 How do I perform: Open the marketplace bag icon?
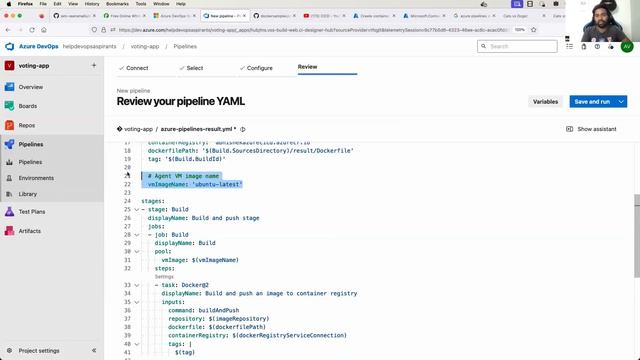(x=584, y=47)
